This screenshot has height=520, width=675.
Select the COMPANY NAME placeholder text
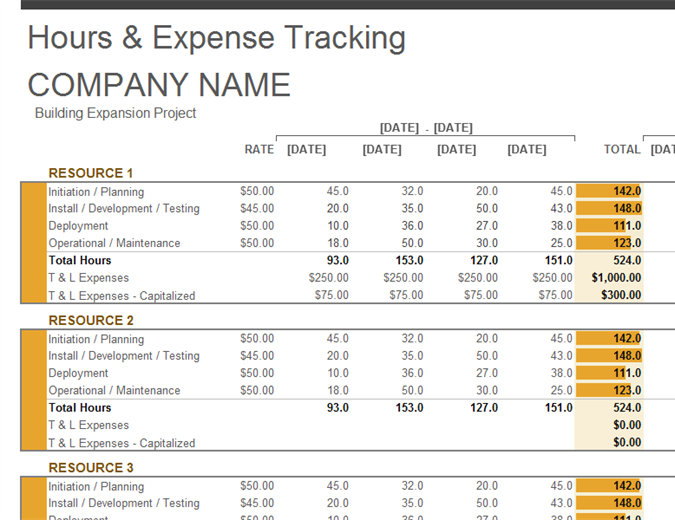[159, 85]
